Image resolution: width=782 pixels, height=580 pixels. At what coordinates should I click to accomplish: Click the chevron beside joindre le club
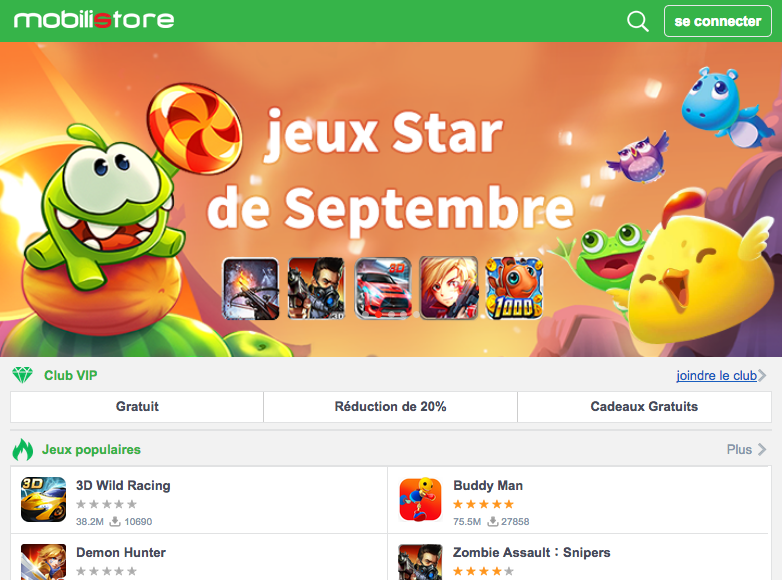click(762, 376)
